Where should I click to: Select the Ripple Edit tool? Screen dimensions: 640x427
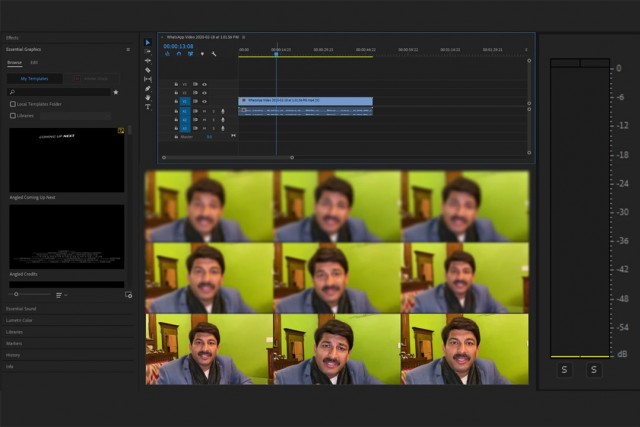pos(148,60)
